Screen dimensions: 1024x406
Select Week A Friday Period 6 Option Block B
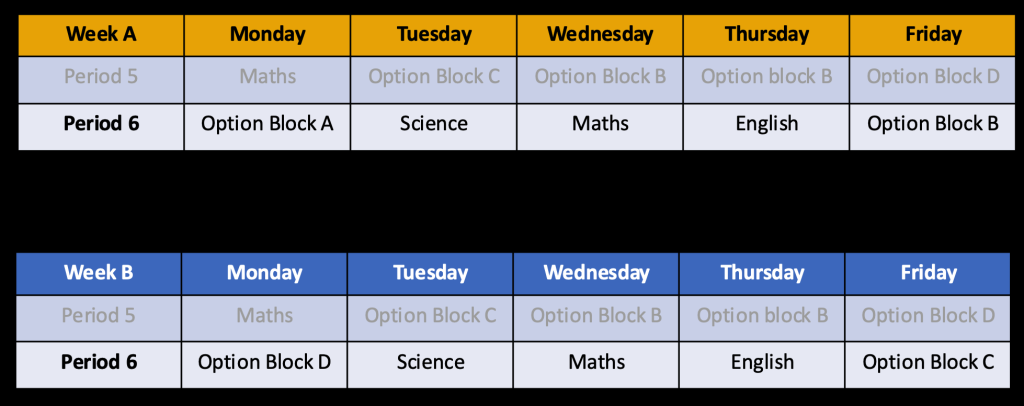click(932, 124)
